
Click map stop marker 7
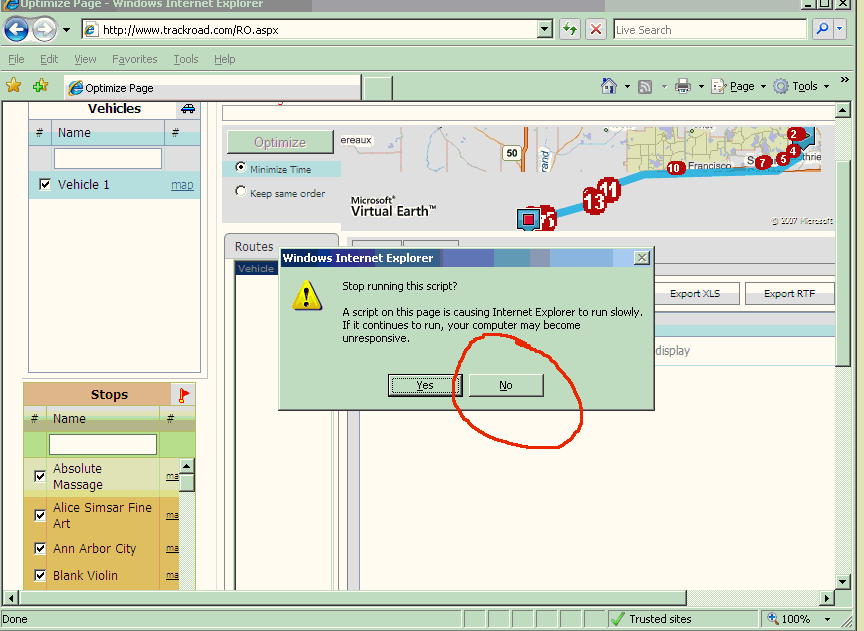[x=763, y=163]
